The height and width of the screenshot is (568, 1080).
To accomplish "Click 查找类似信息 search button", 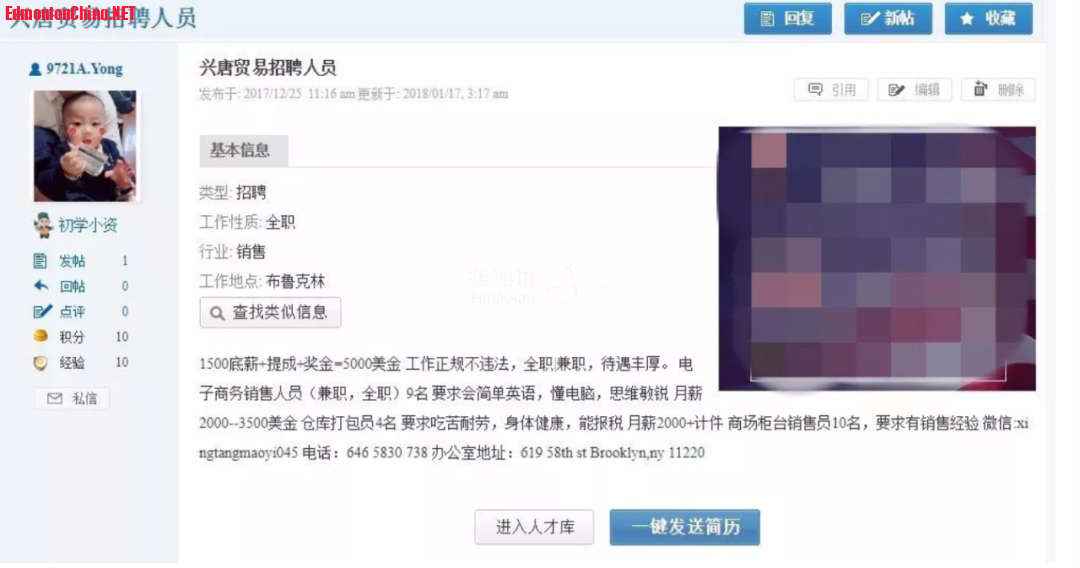I will pyautogui.click(x=270, y=313).
